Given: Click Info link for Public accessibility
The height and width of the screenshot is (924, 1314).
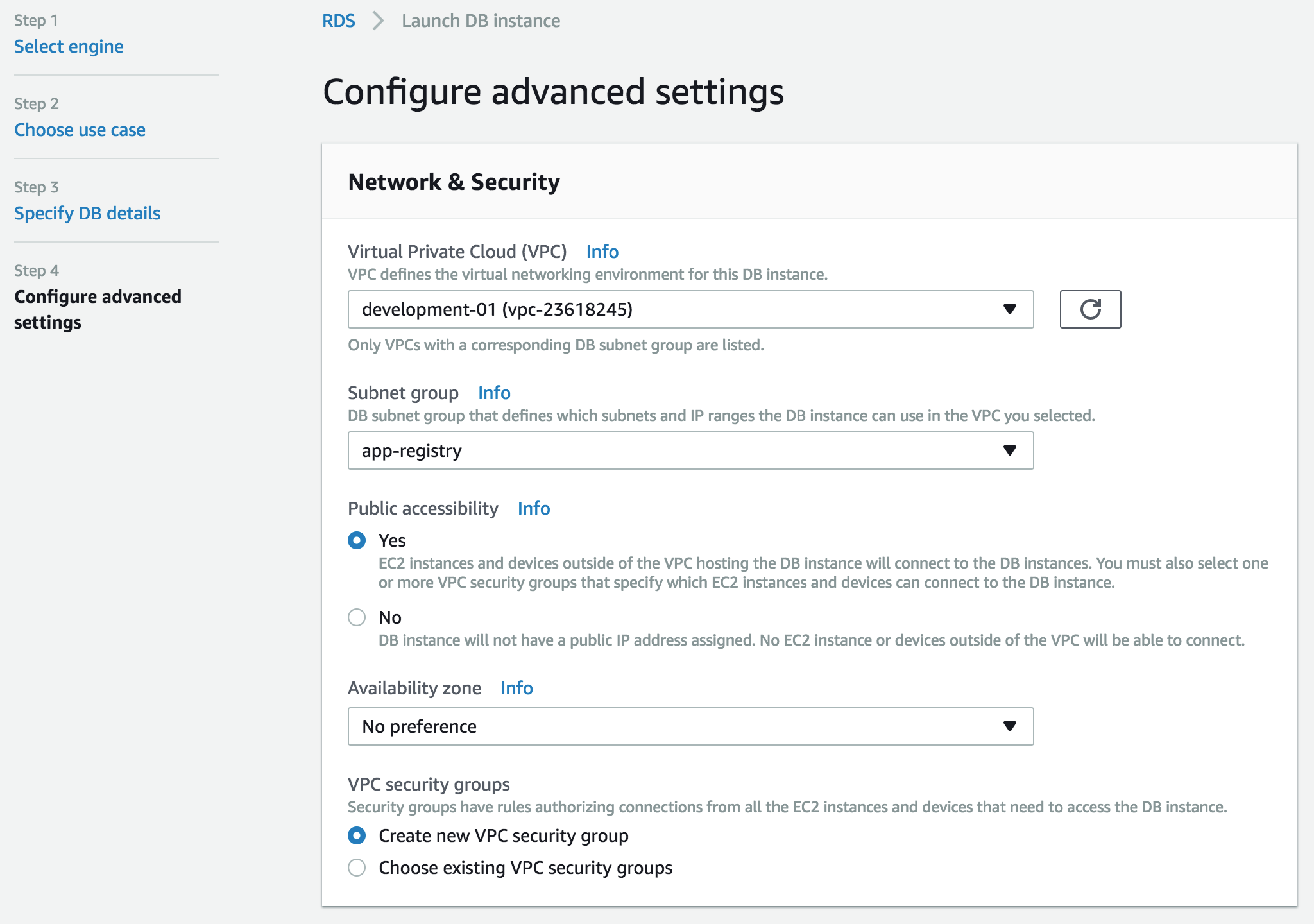Looking at the screenshot, I should [x=533, y=508].
